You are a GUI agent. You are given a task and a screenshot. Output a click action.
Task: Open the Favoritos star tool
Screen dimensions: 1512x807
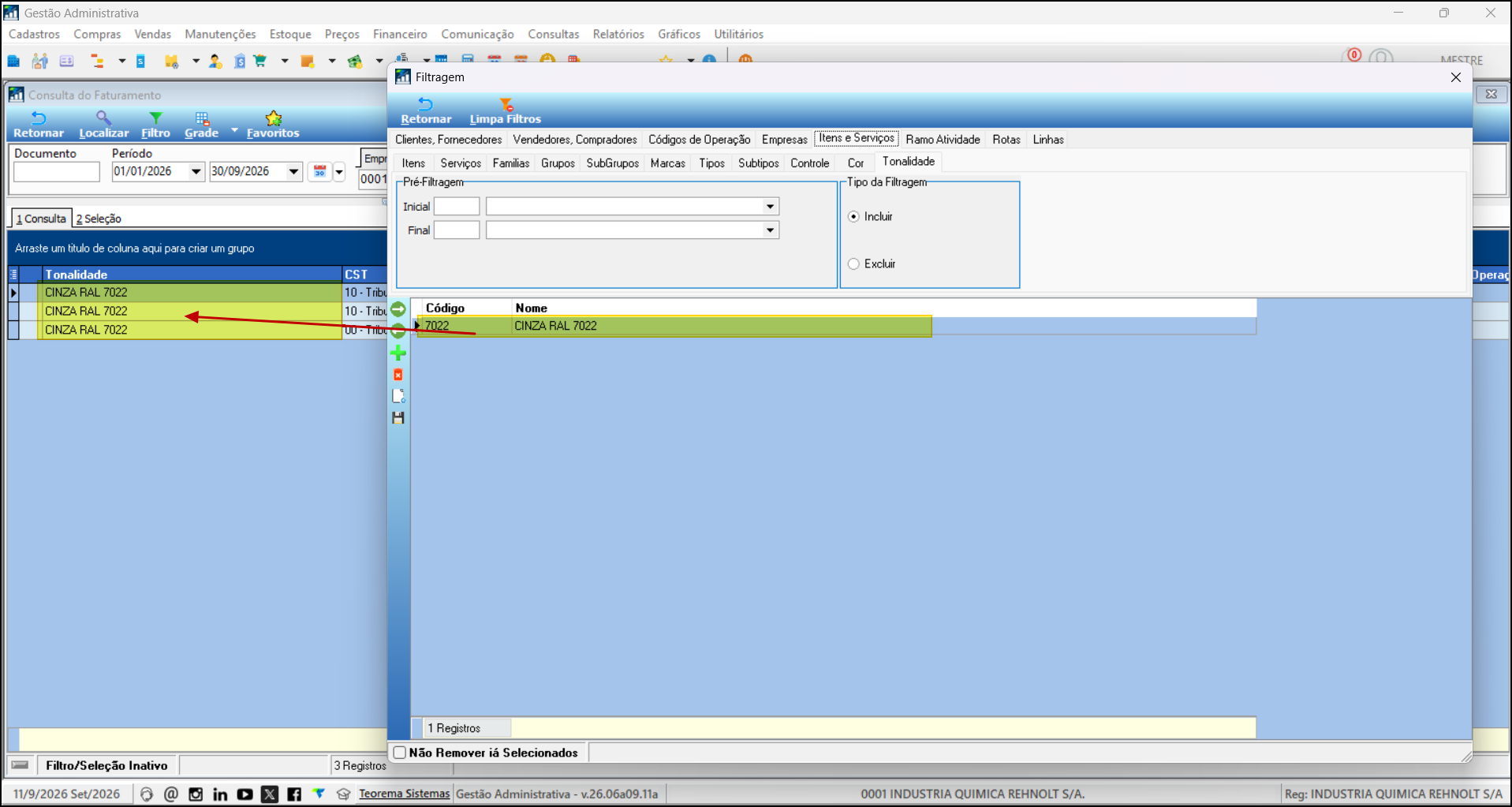pos(273,125)
